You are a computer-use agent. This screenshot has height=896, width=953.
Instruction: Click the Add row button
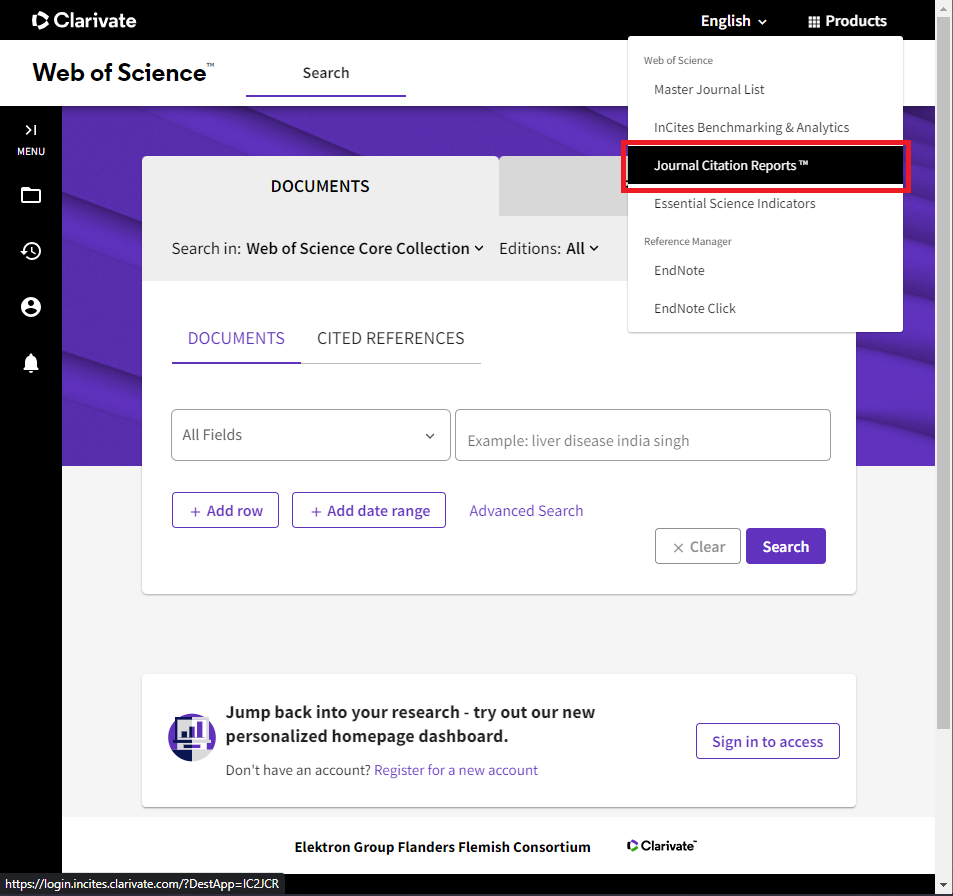[x=225, y=511]
